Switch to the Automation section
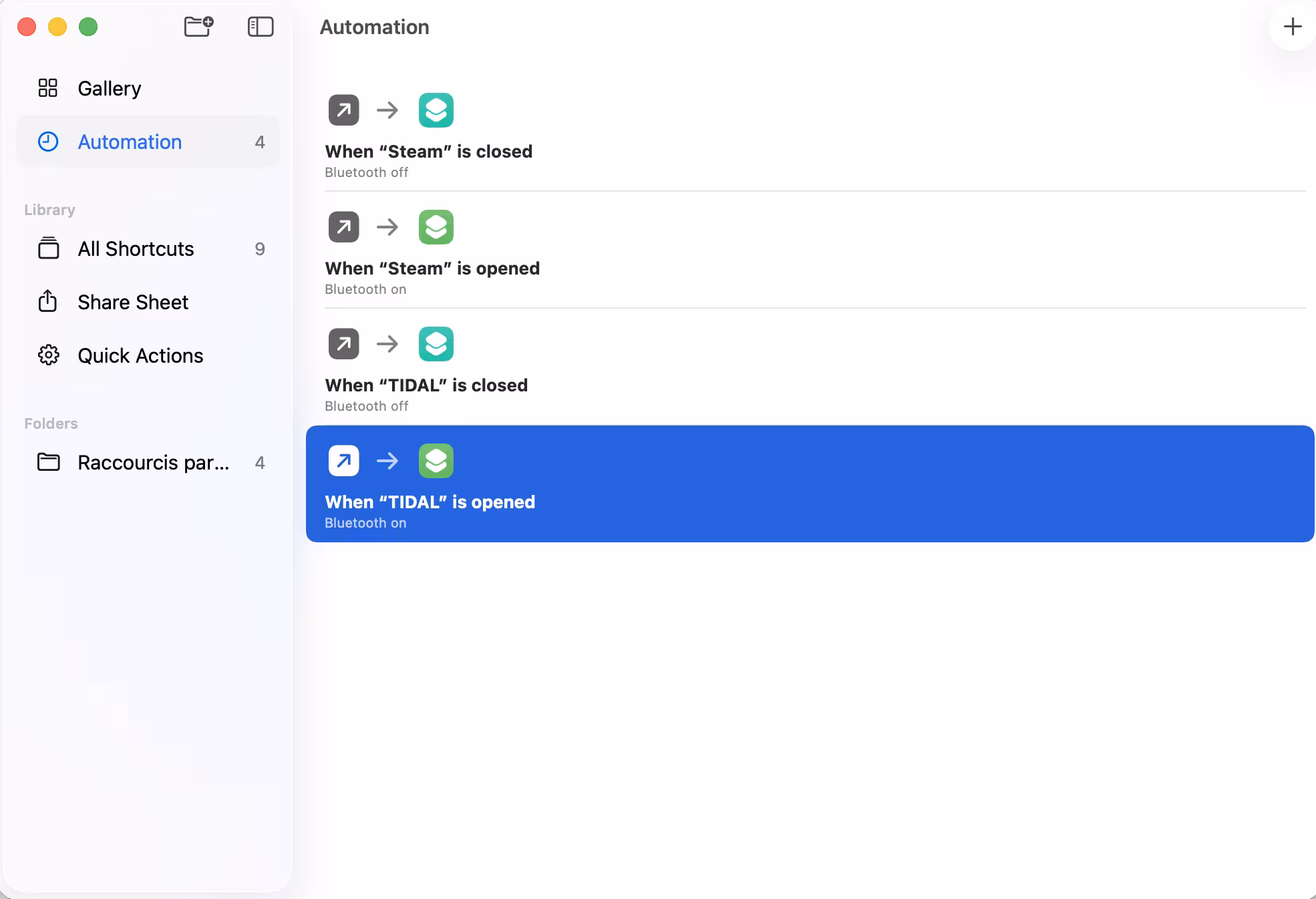The image size is (1316, 899). click(x=130, y=142)
